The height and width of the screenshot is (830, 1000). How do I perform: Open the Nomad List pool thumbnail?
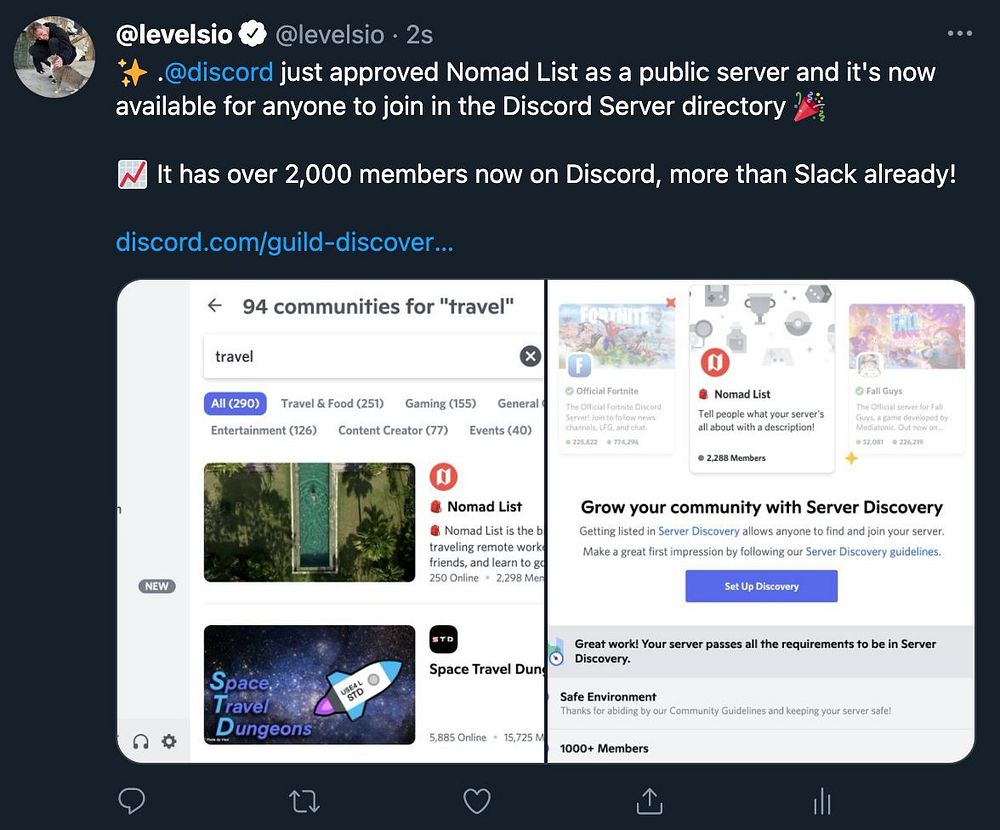[x=309, y=522]
